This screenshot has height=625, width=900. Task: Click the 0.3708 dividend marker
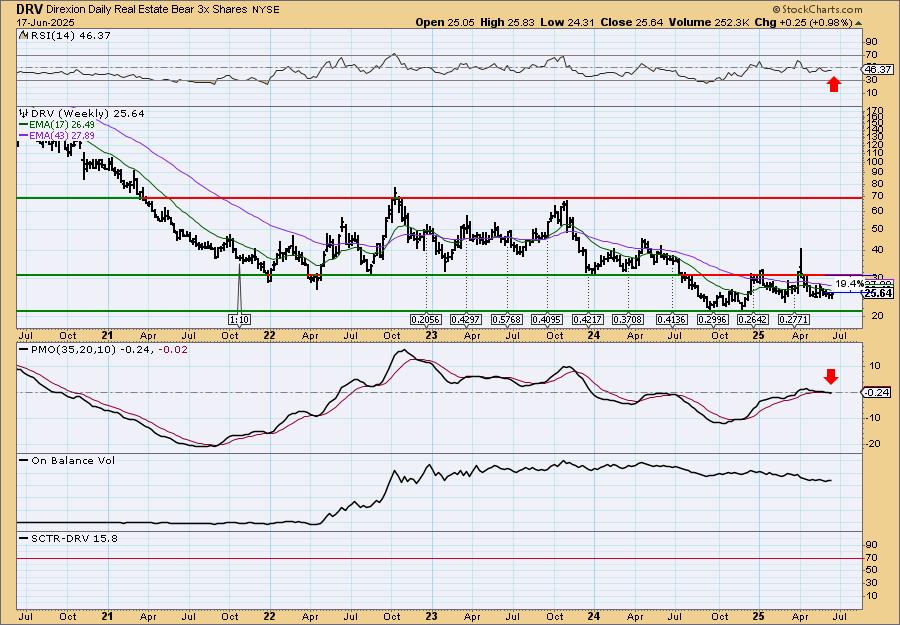[x=629, y=319]
